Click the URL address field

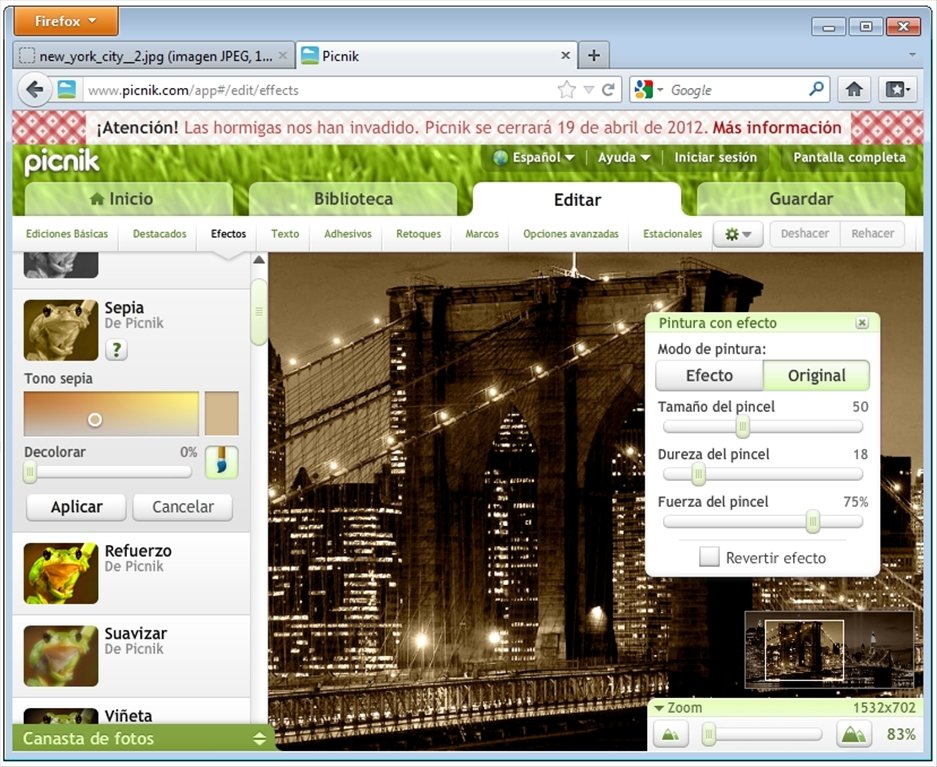(x=320, y=90)
